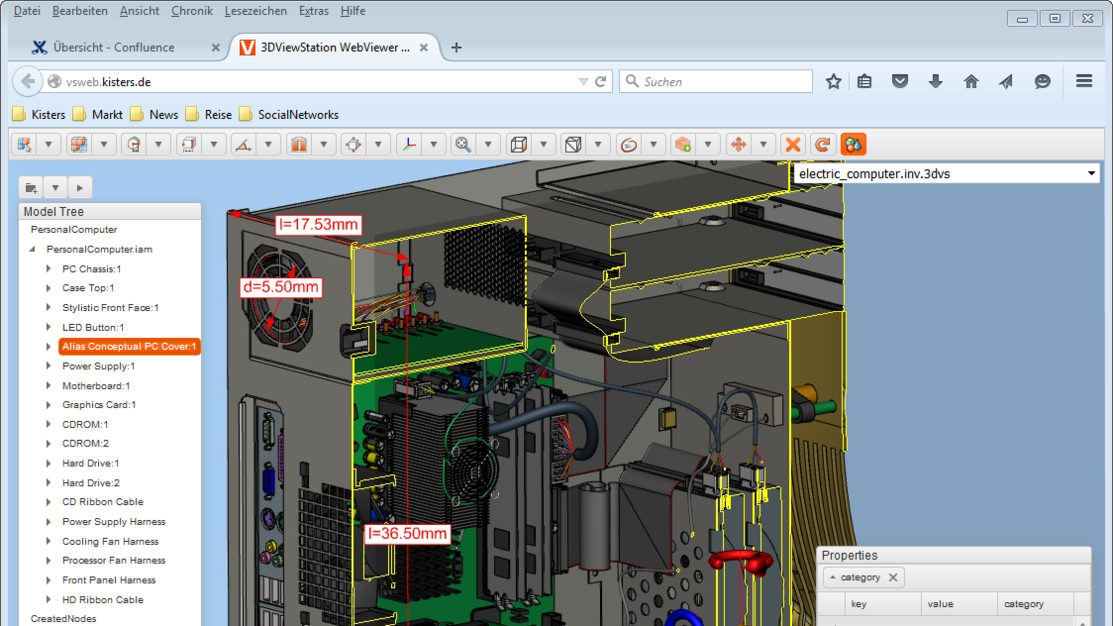Click the add-box package icon

683,145
